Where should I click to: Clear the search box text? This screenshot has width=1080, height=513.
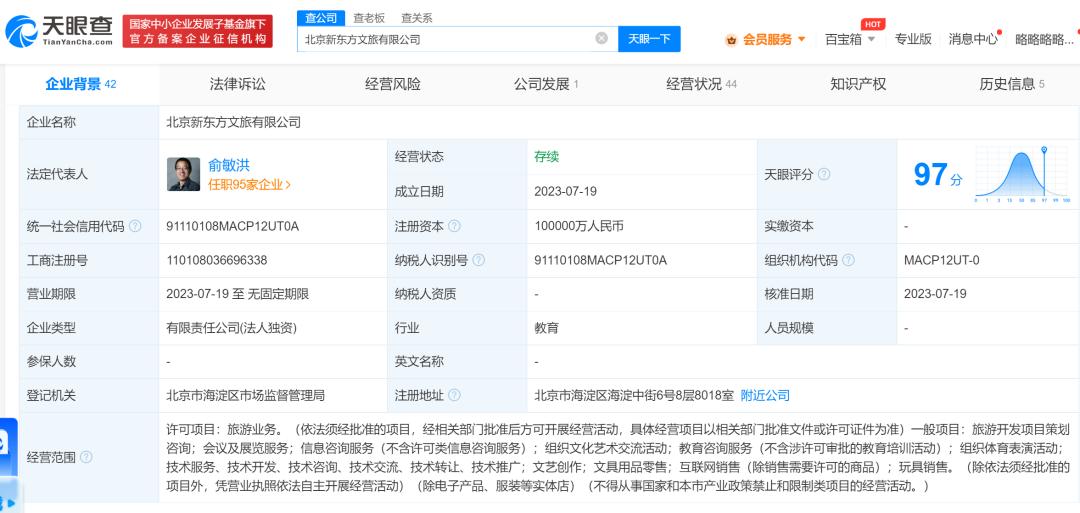tap(601, 39)
